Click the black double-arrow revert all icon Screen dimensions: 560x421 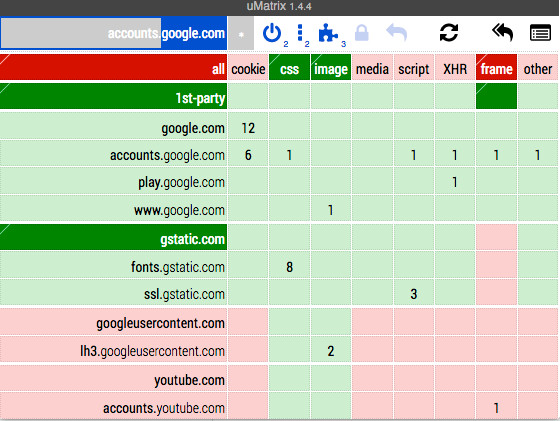click(x=502, y=33)
